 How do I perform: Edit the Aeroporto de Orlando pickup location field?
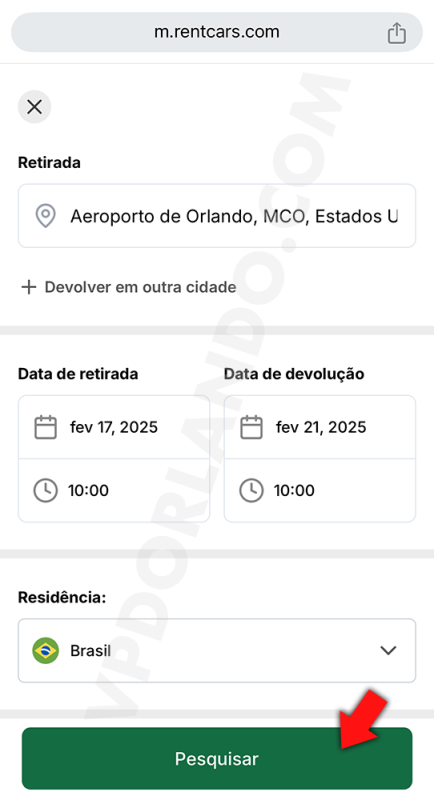[x=217, y=216]
